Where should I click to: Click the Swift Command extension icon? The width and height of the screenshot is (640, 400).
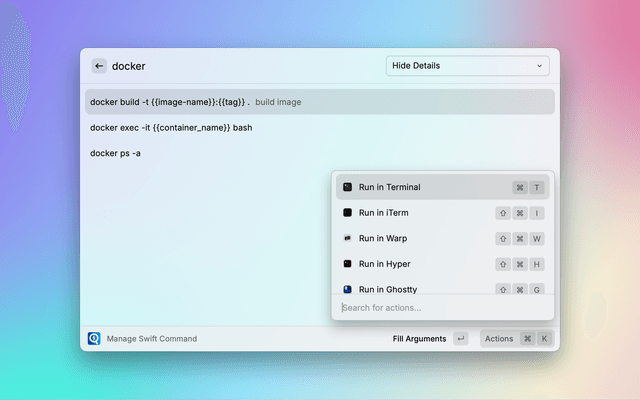pyautogui.click(x=94, y=339)
